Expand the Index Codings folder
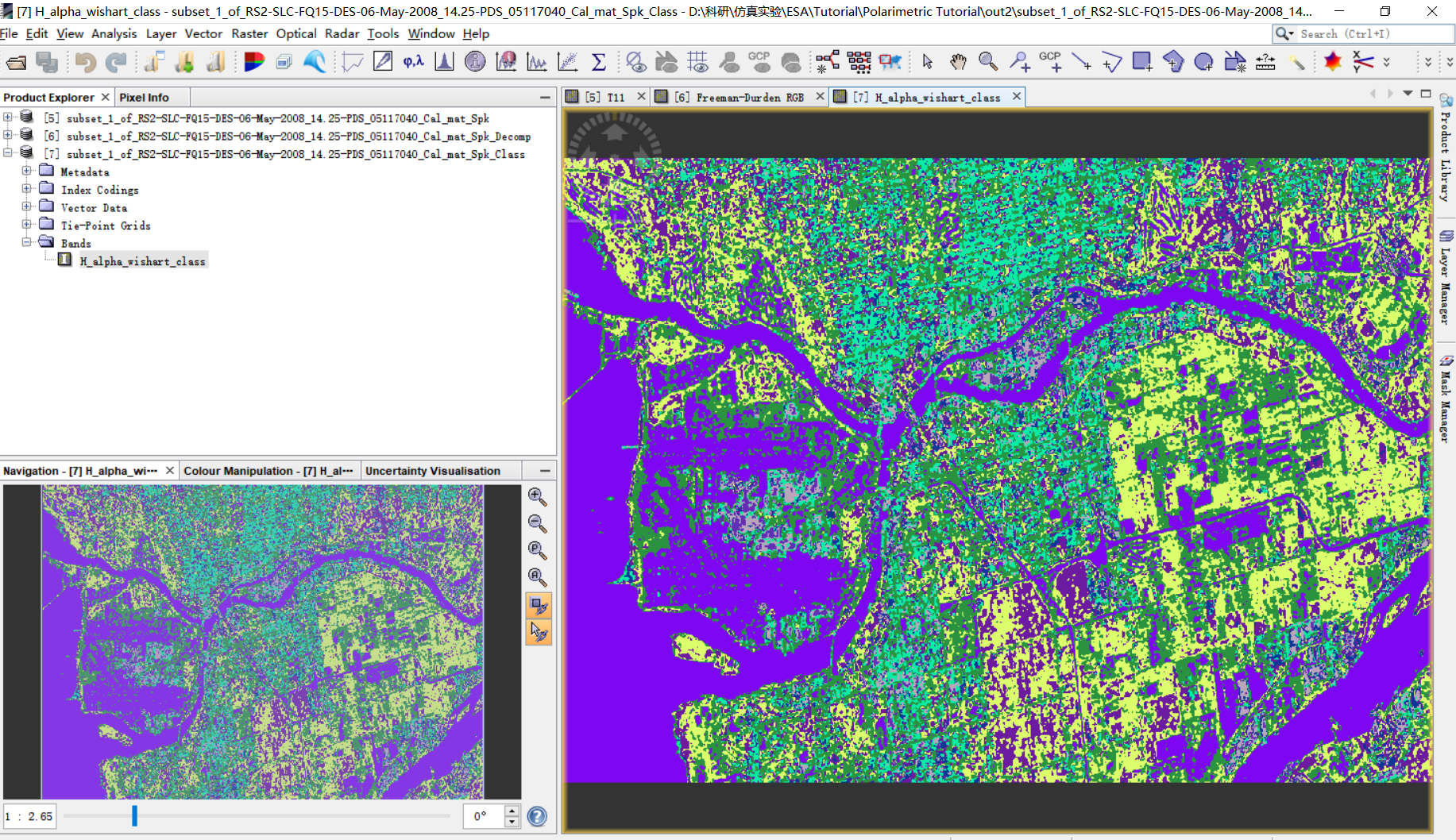Image resolution: width=1456 pixels, height=840 pixels. (27, 189)
